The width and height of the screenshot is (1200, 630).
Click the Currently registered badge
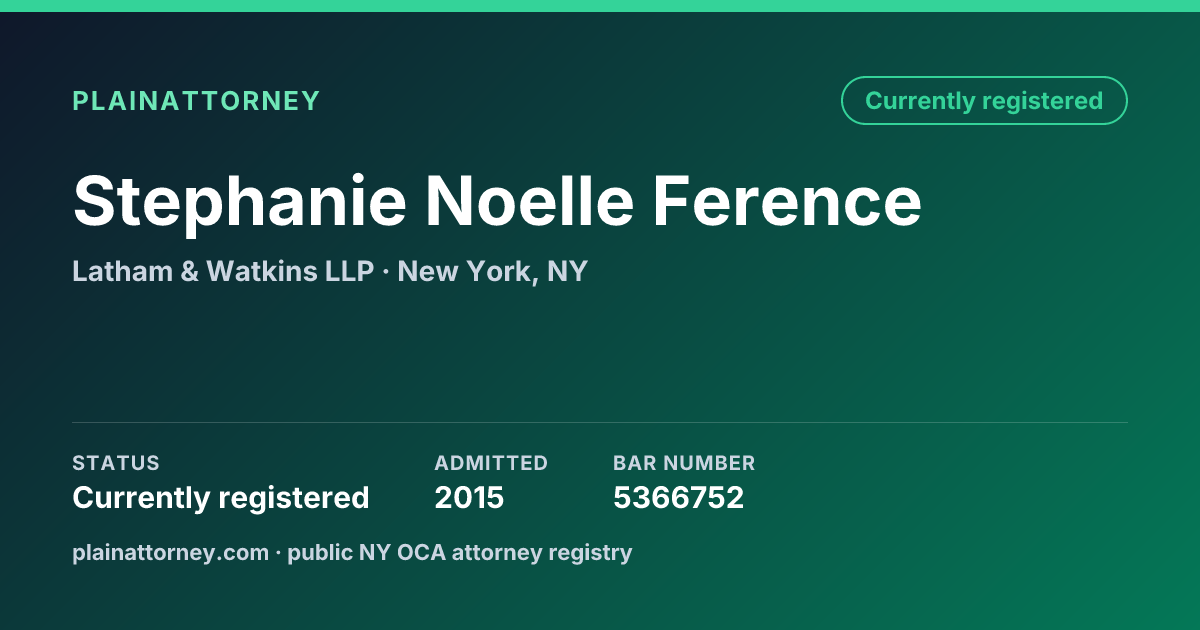point(984,101)
